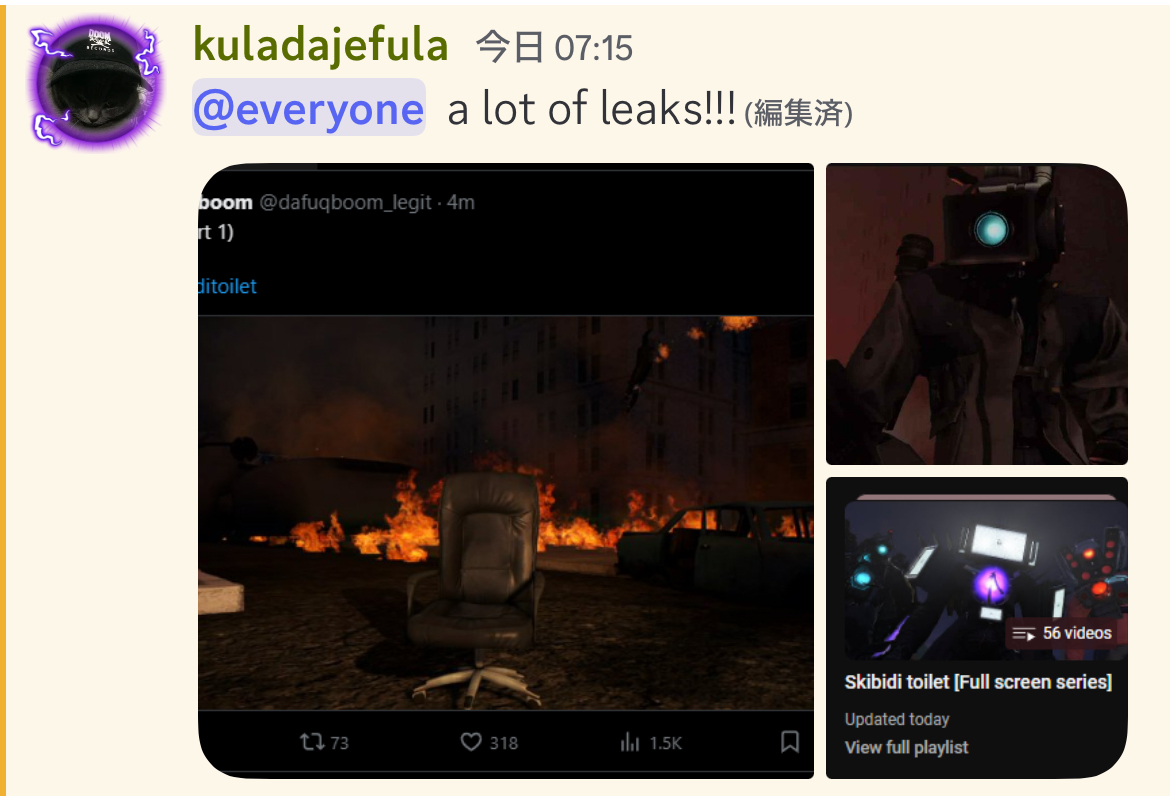Click View full playlist link

pyautogui.click(x=907, y=747)
